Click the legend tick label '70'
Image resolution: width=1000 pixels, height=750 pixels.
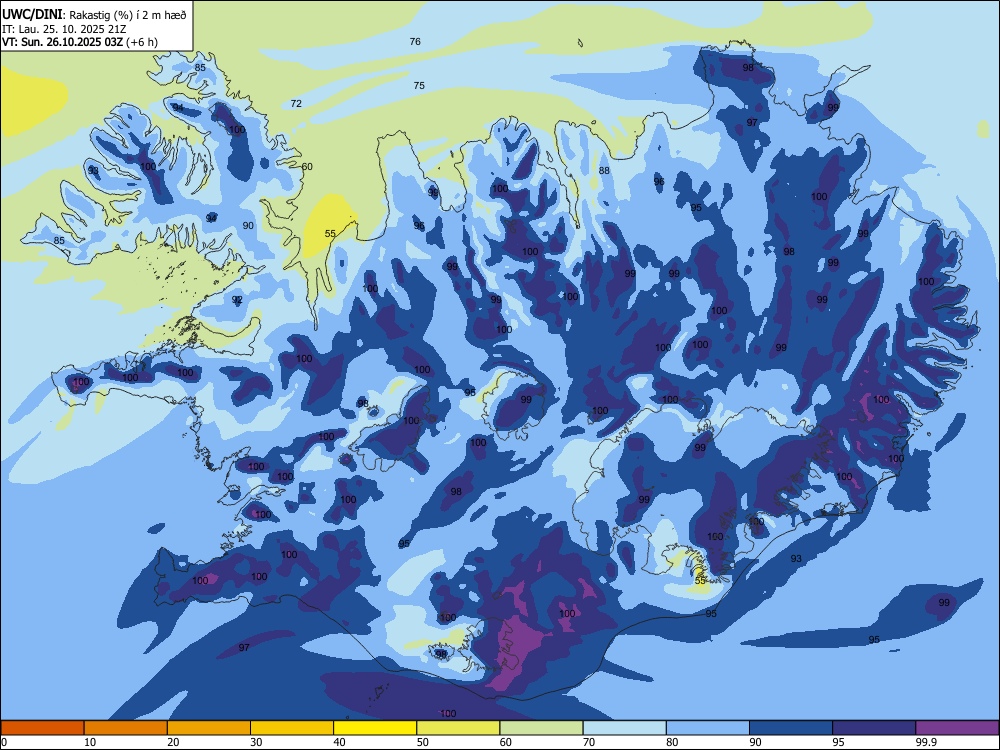point(589,742)
